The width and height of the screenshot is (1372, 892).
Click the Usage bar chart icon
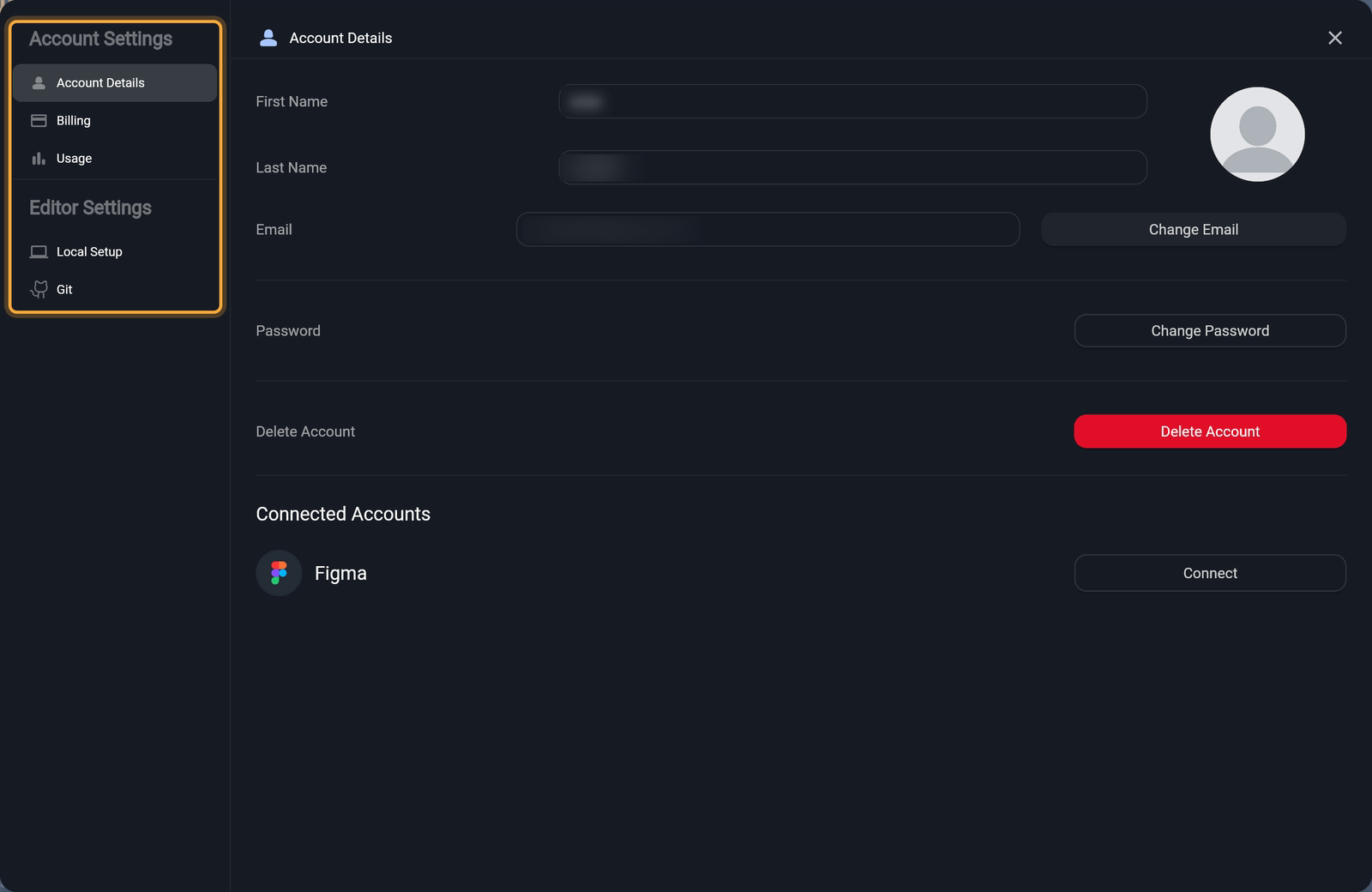(x=39, y=159)
